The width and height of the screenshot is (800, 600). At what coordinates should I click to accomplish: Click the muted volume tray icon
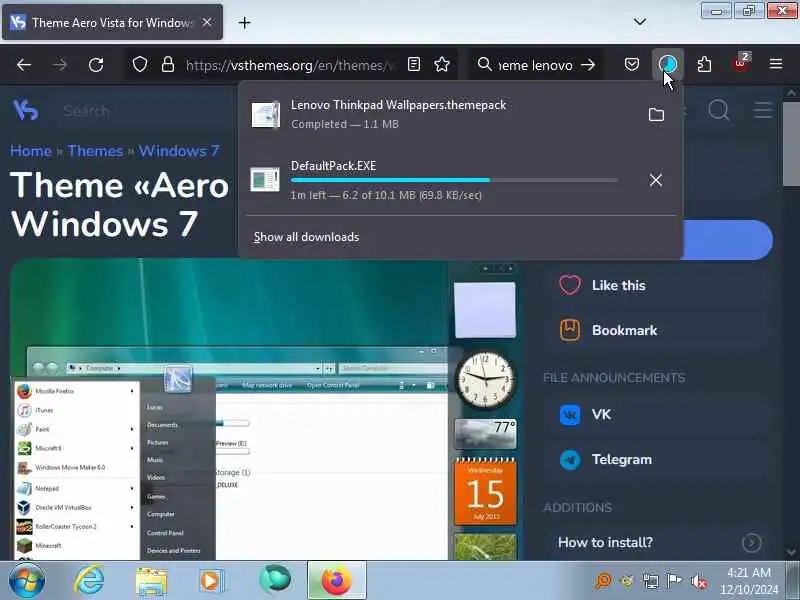click(x=698, y=581)
